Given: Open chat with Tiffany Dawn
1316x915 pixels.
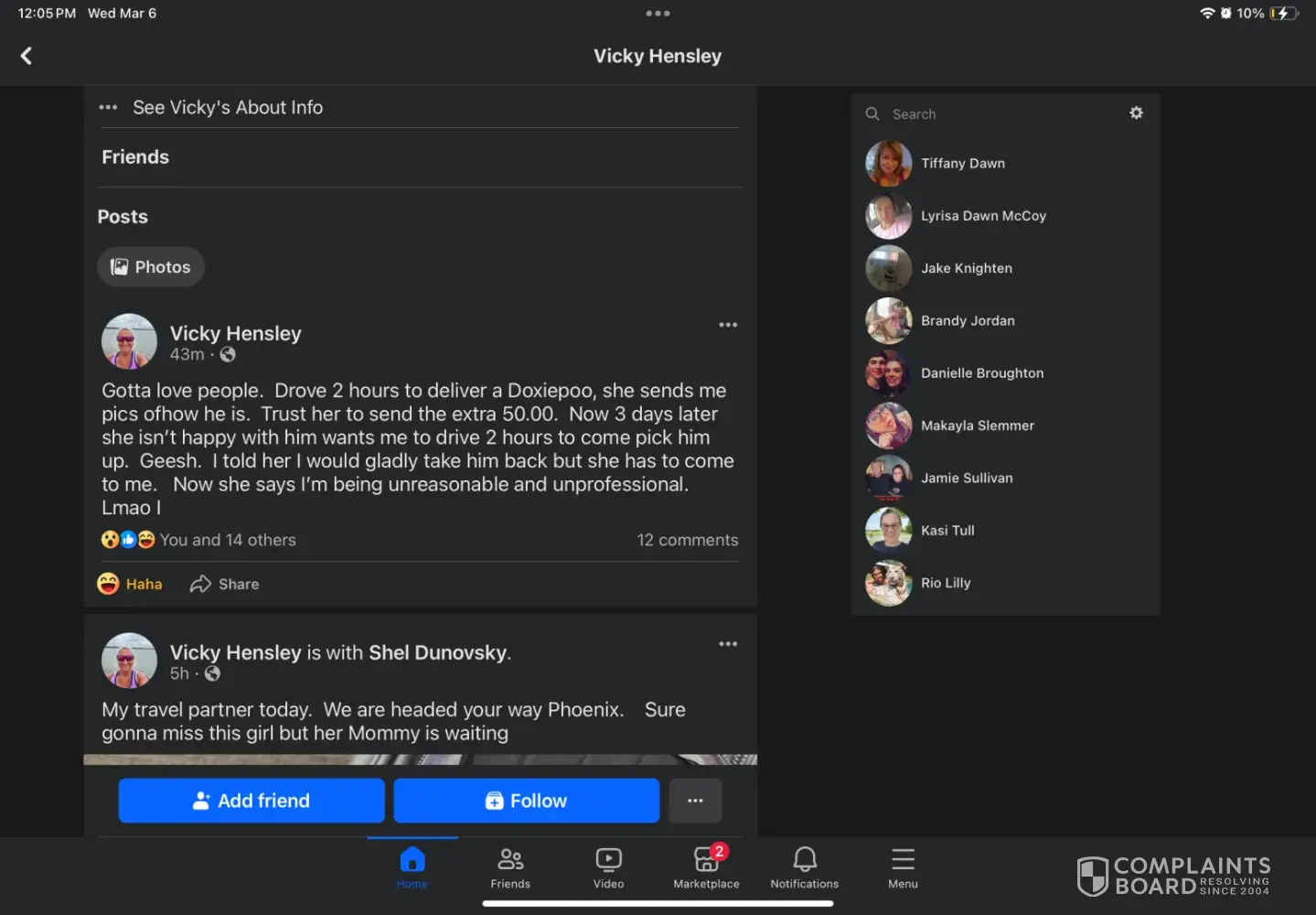Looking at the screenshot, I should tap(962, 164).
